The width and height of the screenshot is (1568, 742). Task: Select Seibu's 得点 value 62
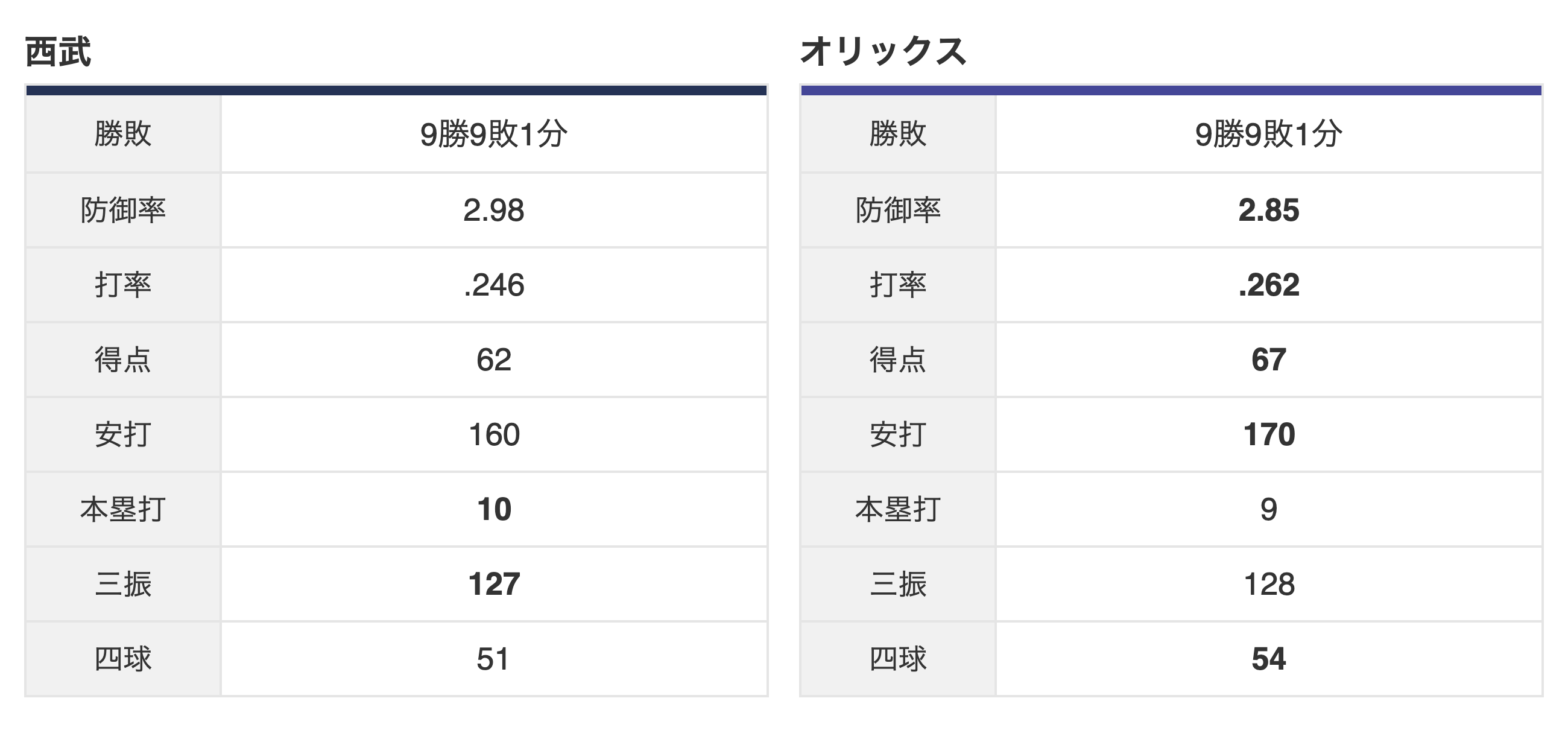coord(494,360)
